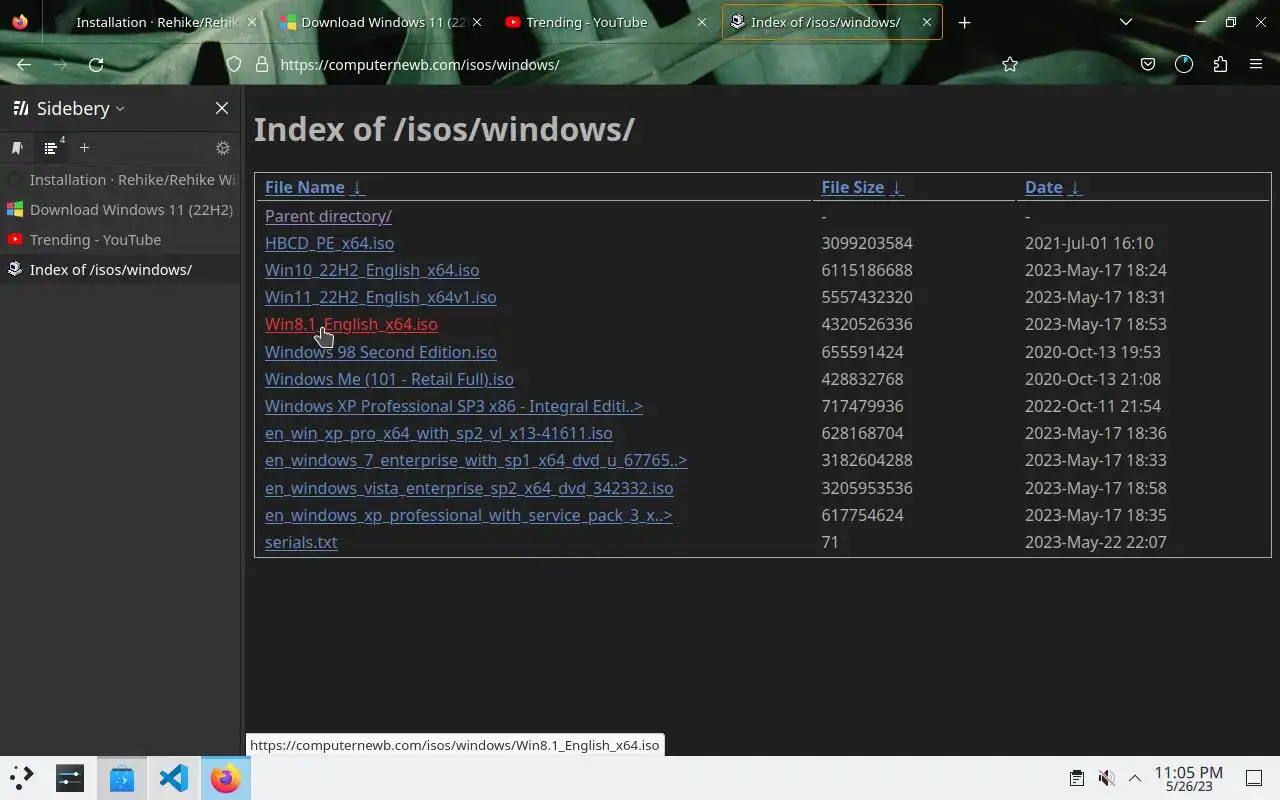1280x800 pixels.
Task: Switch to Download Windows 11 top tab
Action: (x=381, y=22)
